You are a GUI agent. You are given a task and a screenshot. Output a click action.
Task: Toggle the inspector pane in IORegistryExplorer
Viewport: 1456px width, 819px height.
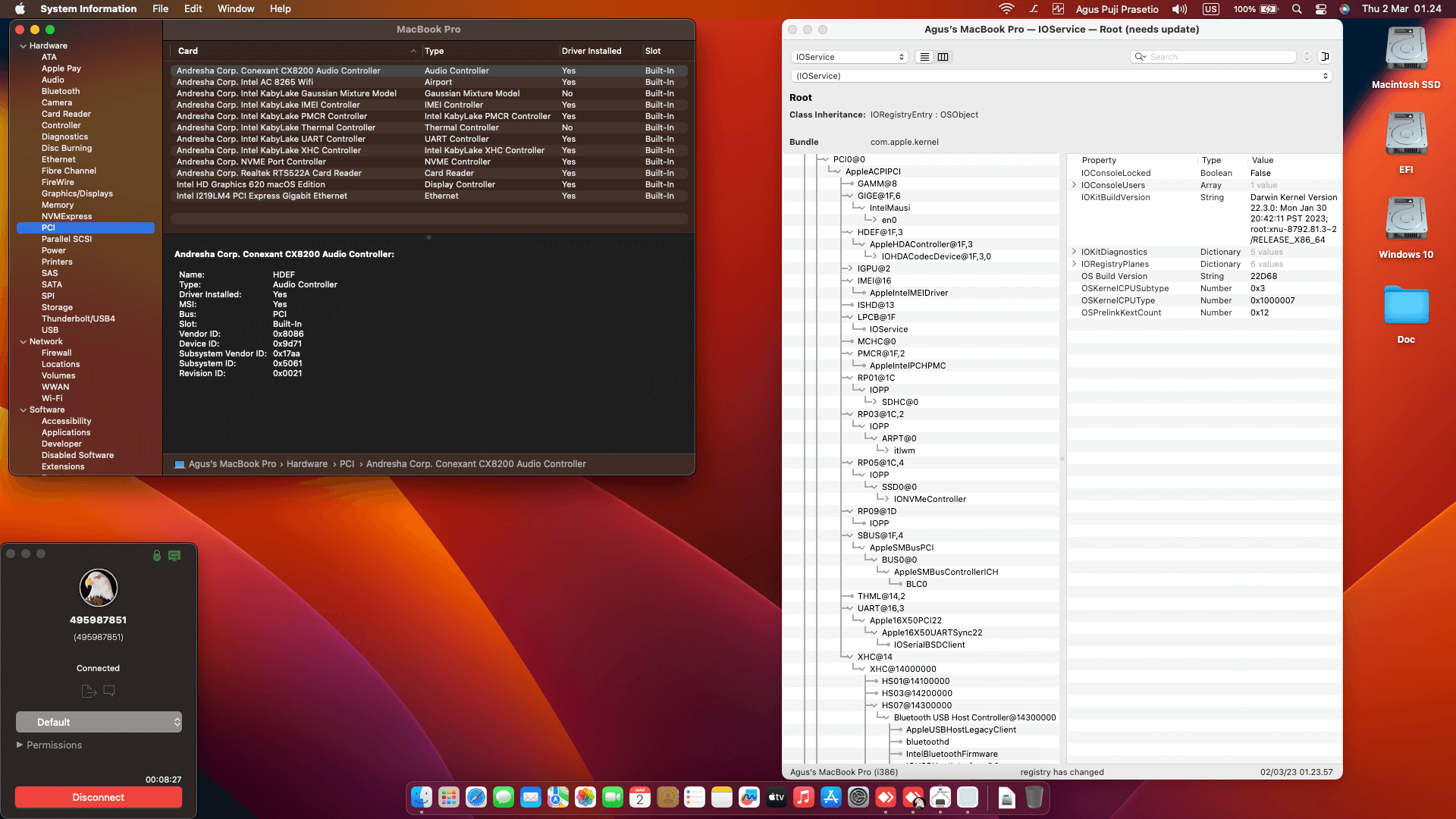tap(1325, 57)
